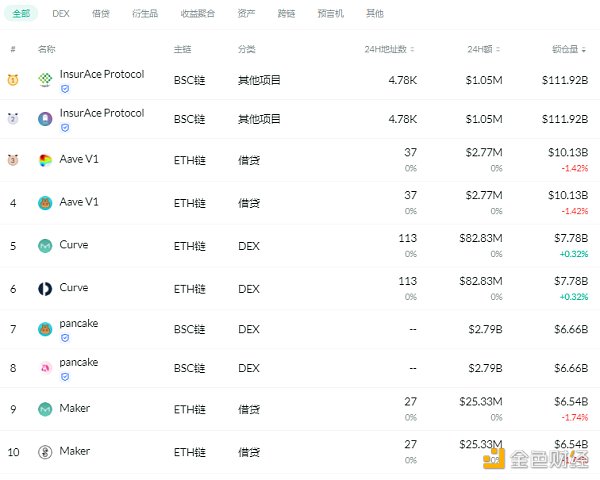The width and height of the screenshot is (600, 480).
Task: Open the Curve project link in row 5
Action: [74, 245]
